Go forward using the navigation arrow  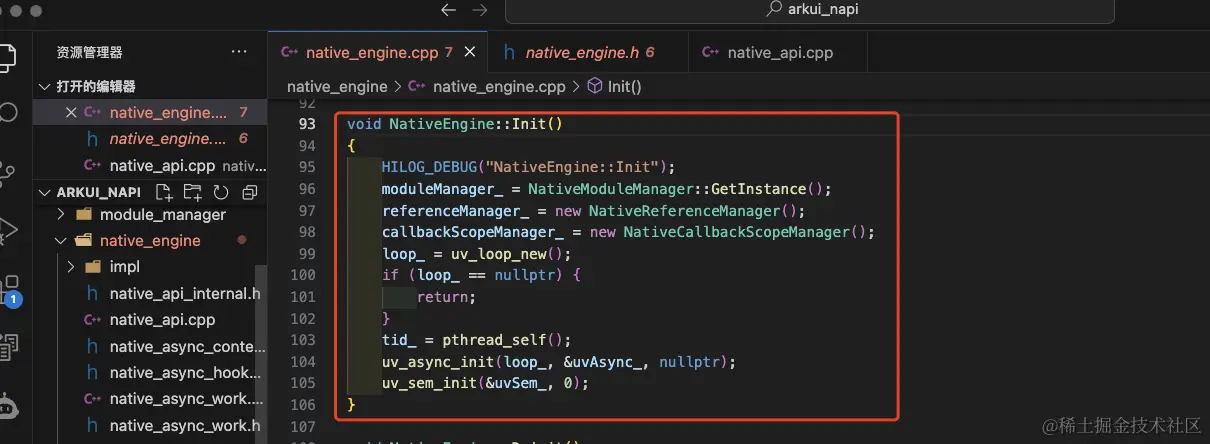point(480,10)
